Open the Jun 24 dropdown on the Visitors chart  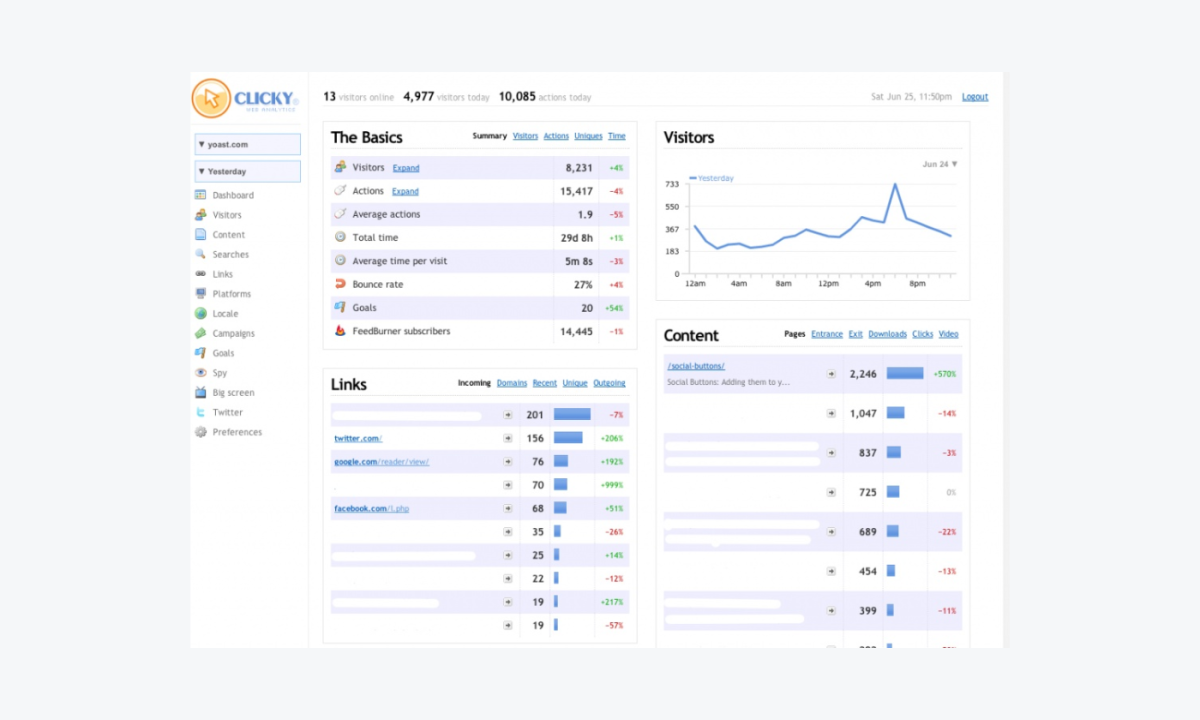pyautogui.click(x=938, y=163)
